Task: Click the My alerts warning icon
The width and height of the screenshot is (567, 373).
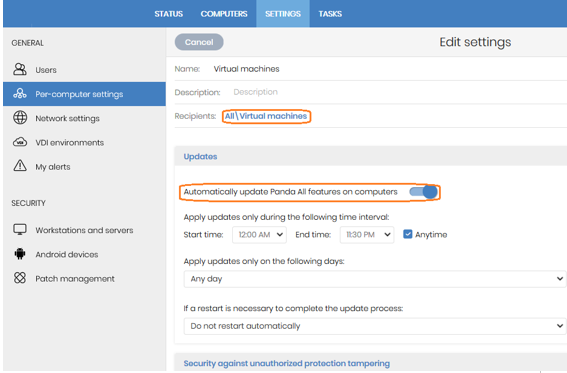Action: point(20,166)
